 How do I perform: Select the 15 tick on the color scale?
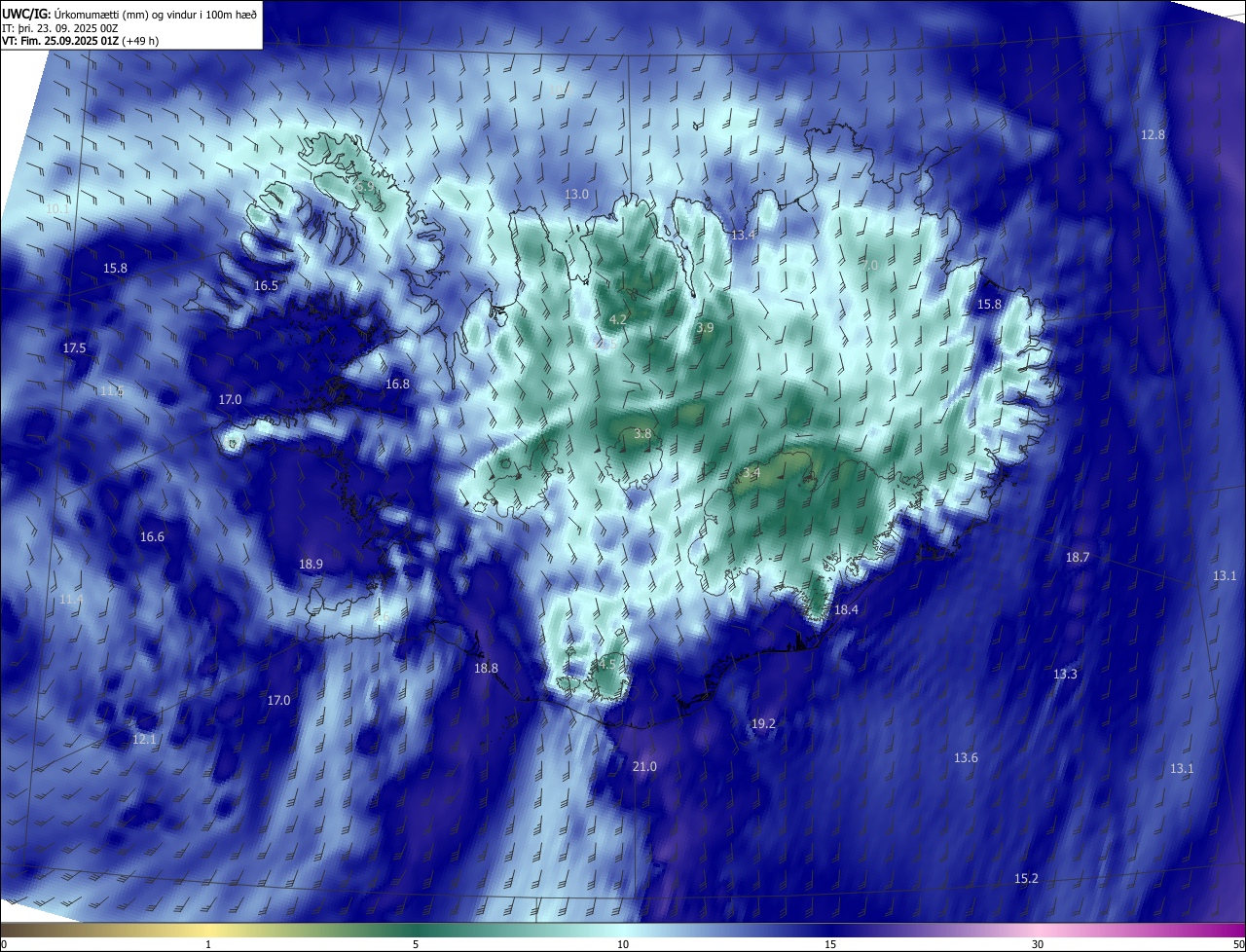click(x=830, y=944)
